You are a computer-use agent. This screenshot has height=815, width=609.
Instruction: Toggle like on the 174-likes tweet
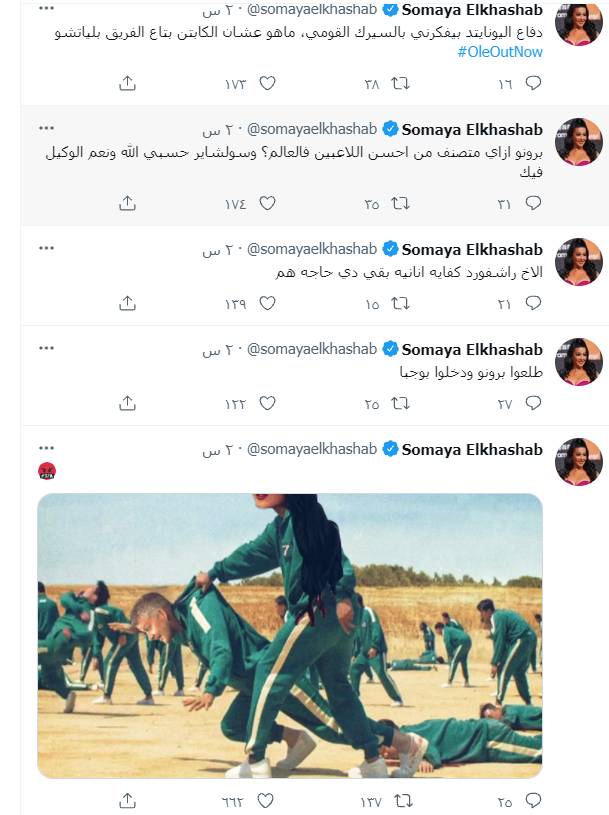[x=267, y=203]
